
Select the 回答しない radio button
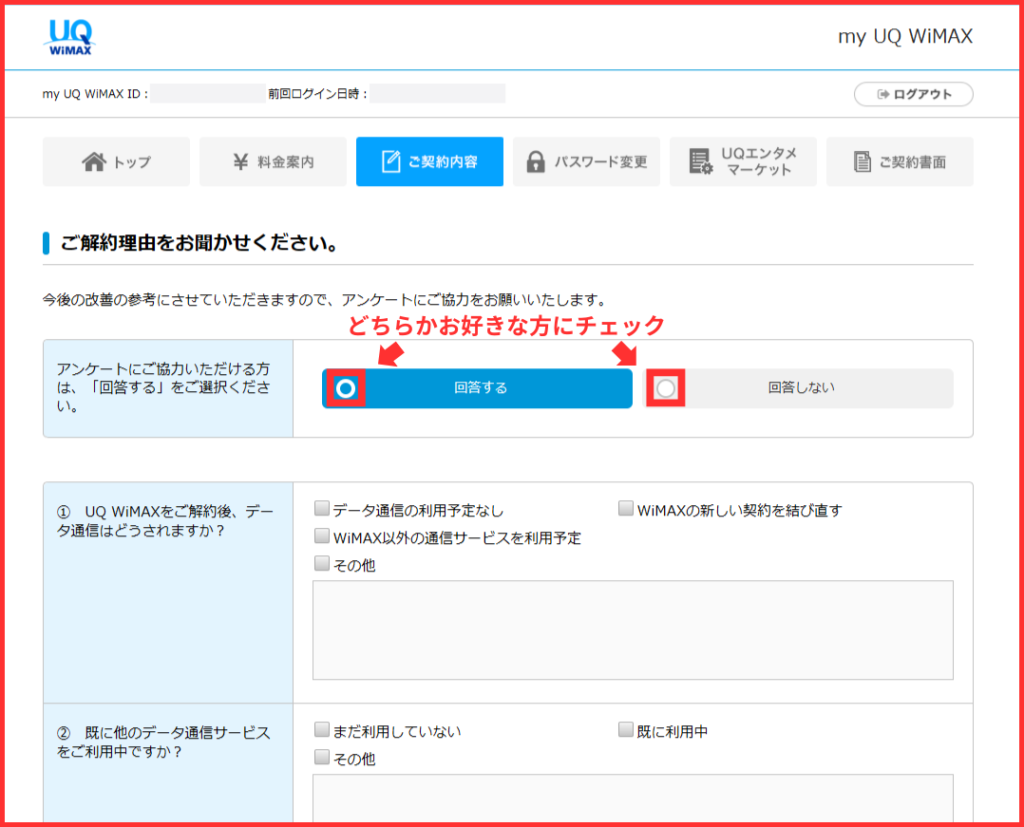click(665, 389)
